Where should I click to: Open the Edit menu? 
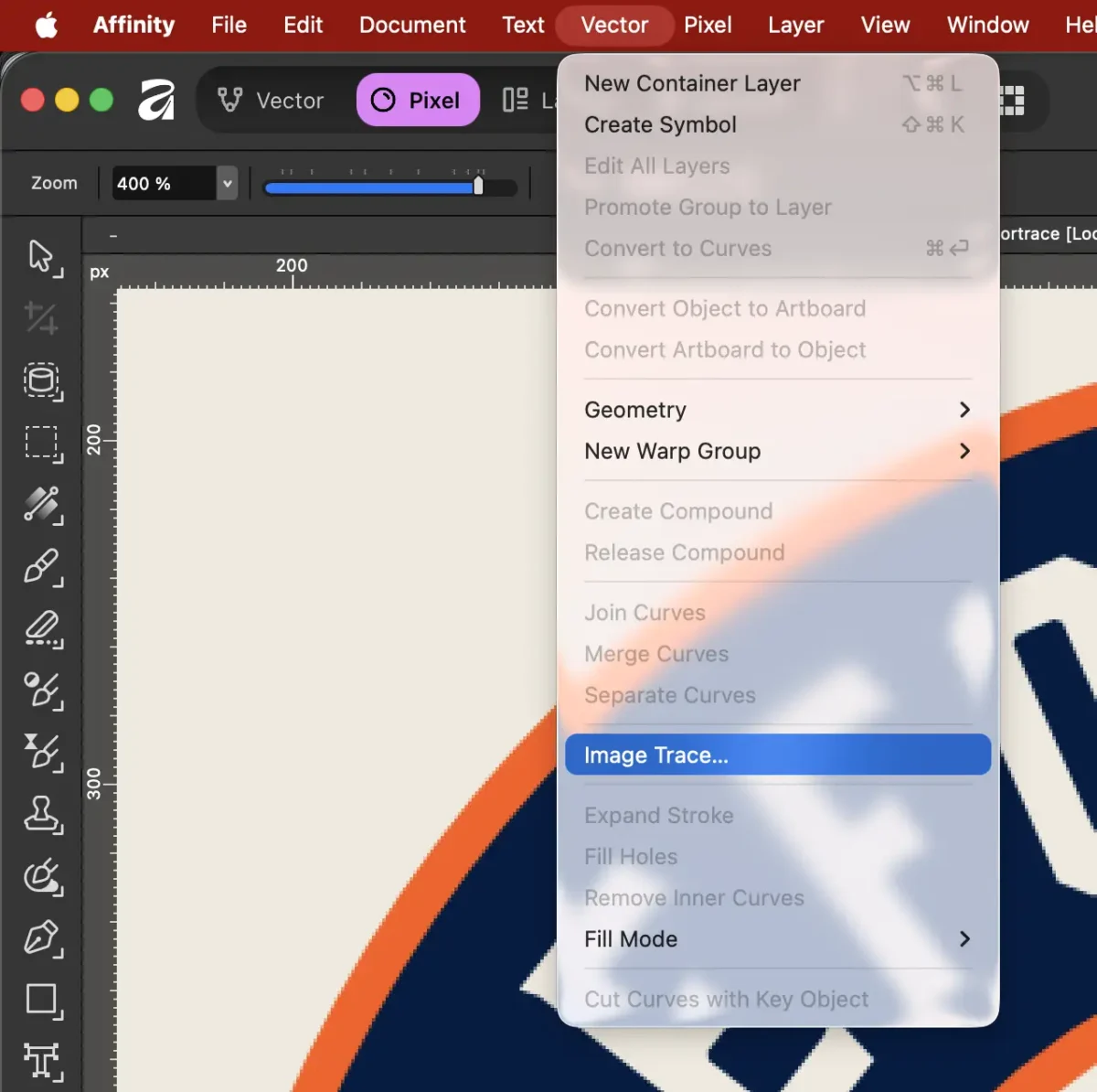(x=303, y=25)
